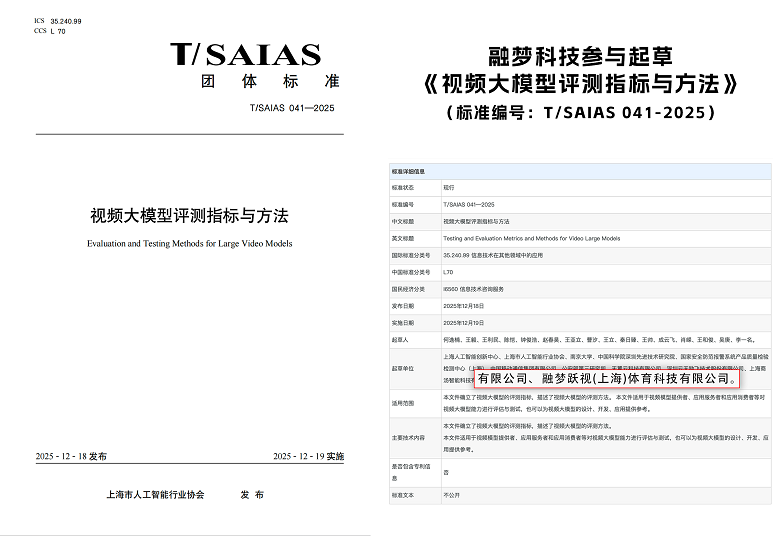Click the '团体标准' text under the logo

pos(270,81)
